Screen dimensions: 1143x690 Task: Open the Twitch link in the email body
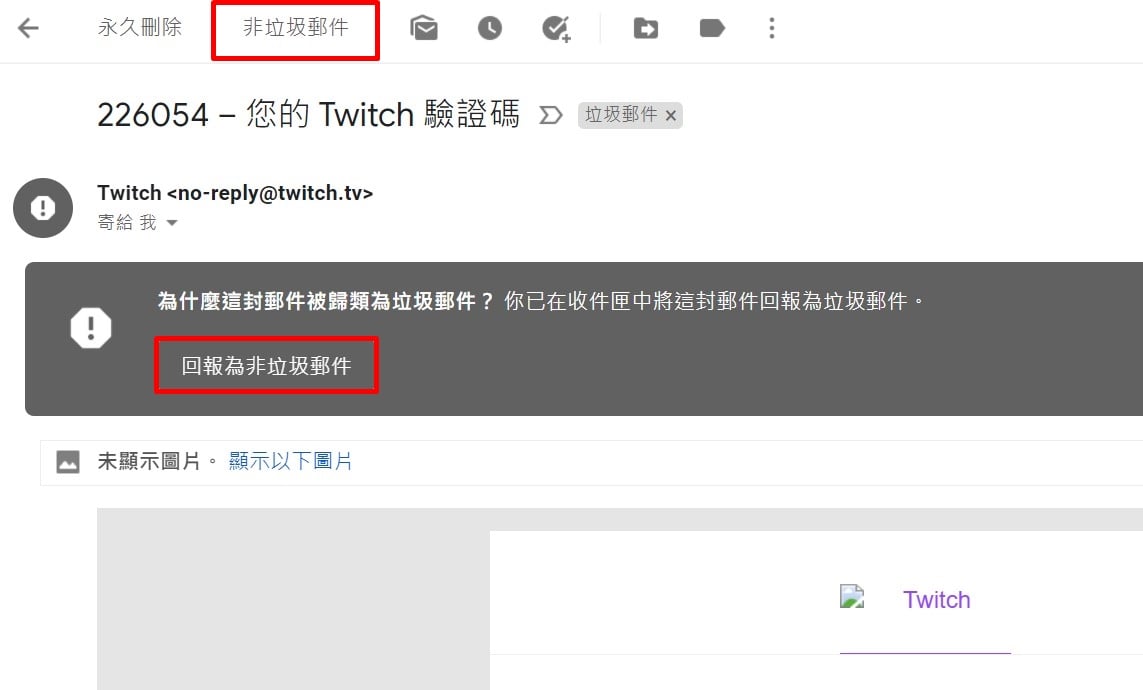pyautogui.click(x=937, y=600)
